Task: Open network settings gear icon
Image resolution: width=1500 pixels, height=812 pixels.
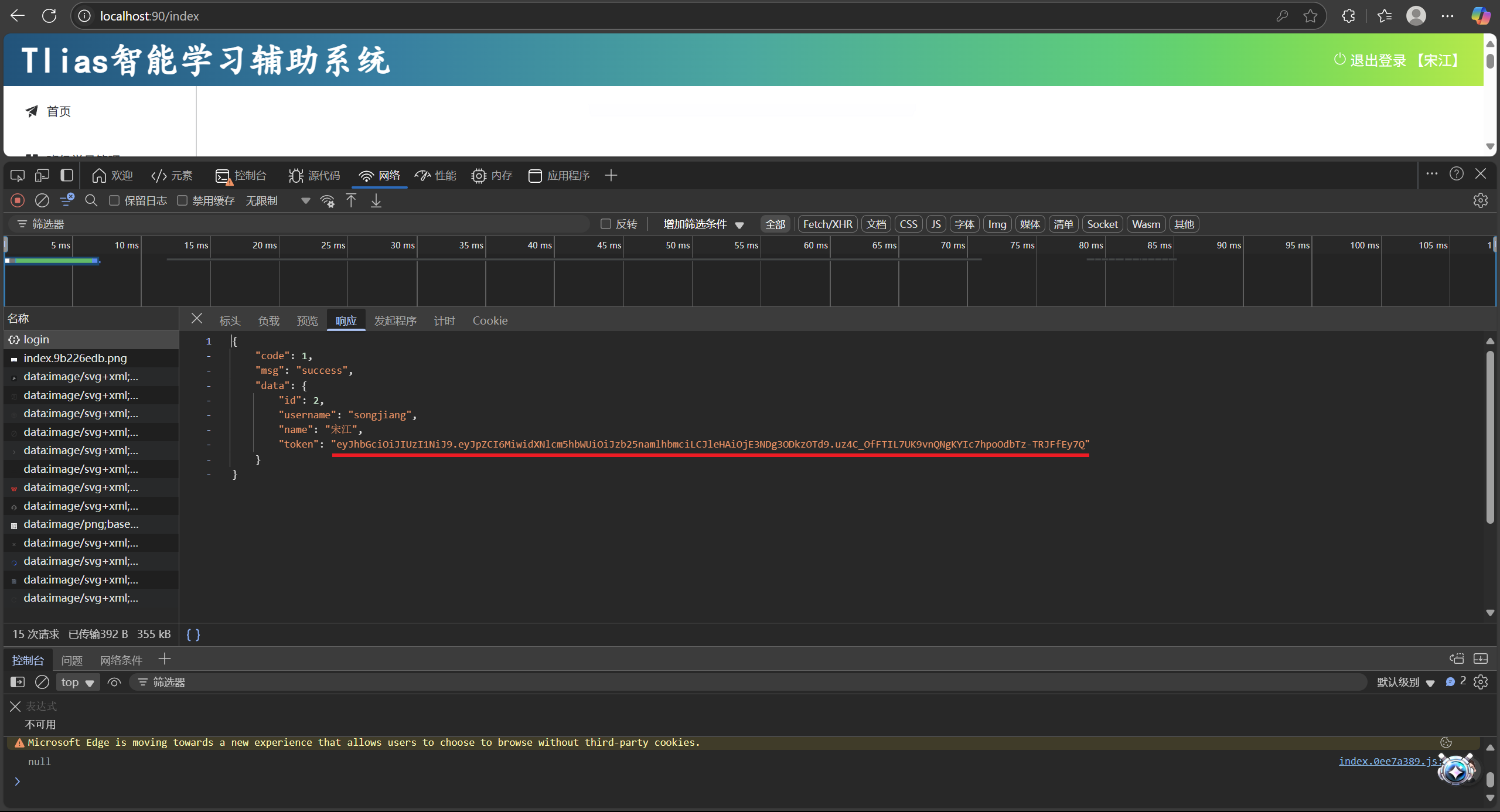Action: [1480, 200]
